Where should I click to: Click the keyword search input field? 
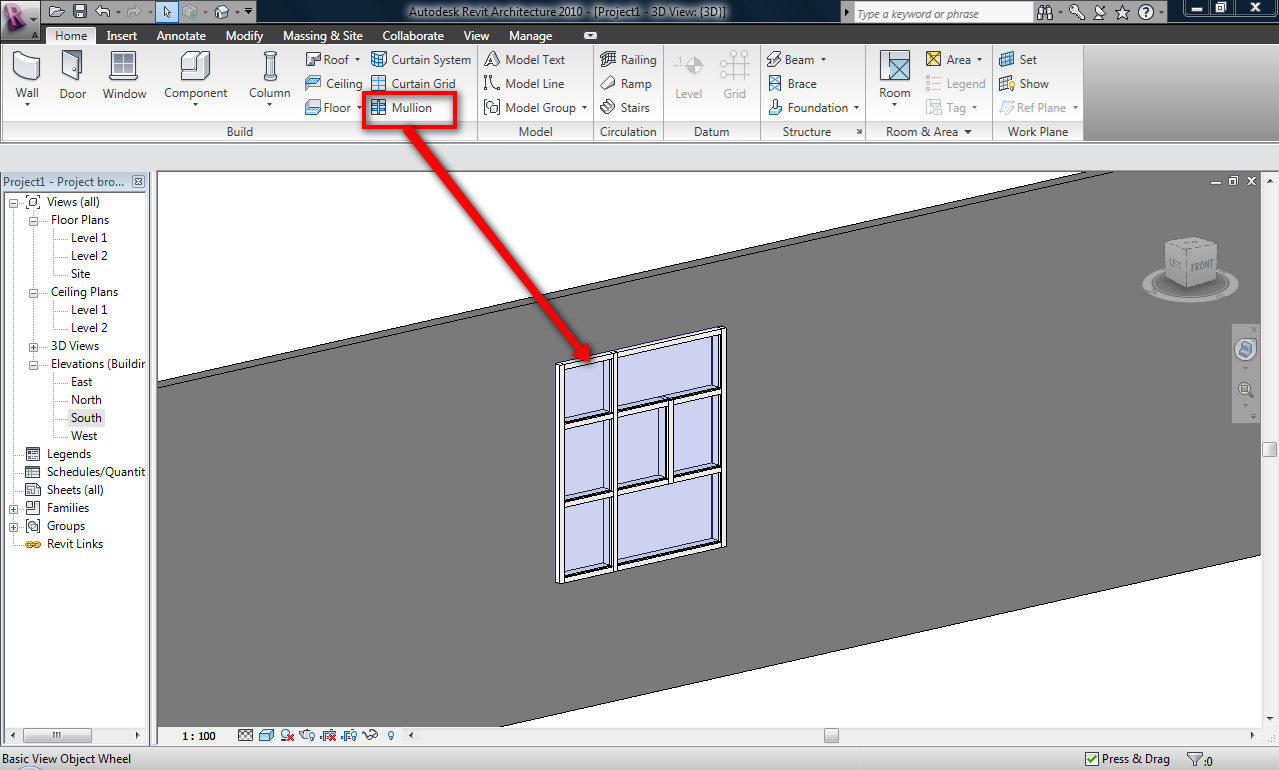click(x=943, y=13)
